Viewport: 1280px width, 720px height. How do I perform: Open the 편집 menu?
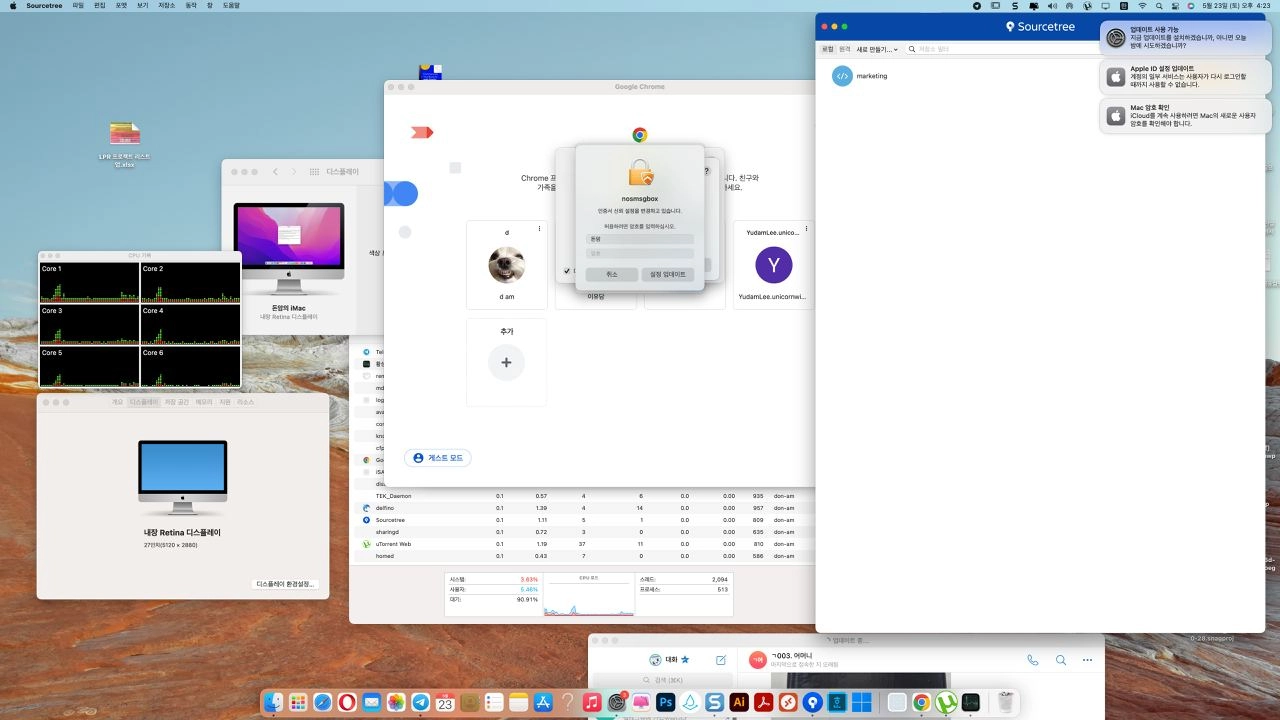pyautogui.click(x=99, y=6)
